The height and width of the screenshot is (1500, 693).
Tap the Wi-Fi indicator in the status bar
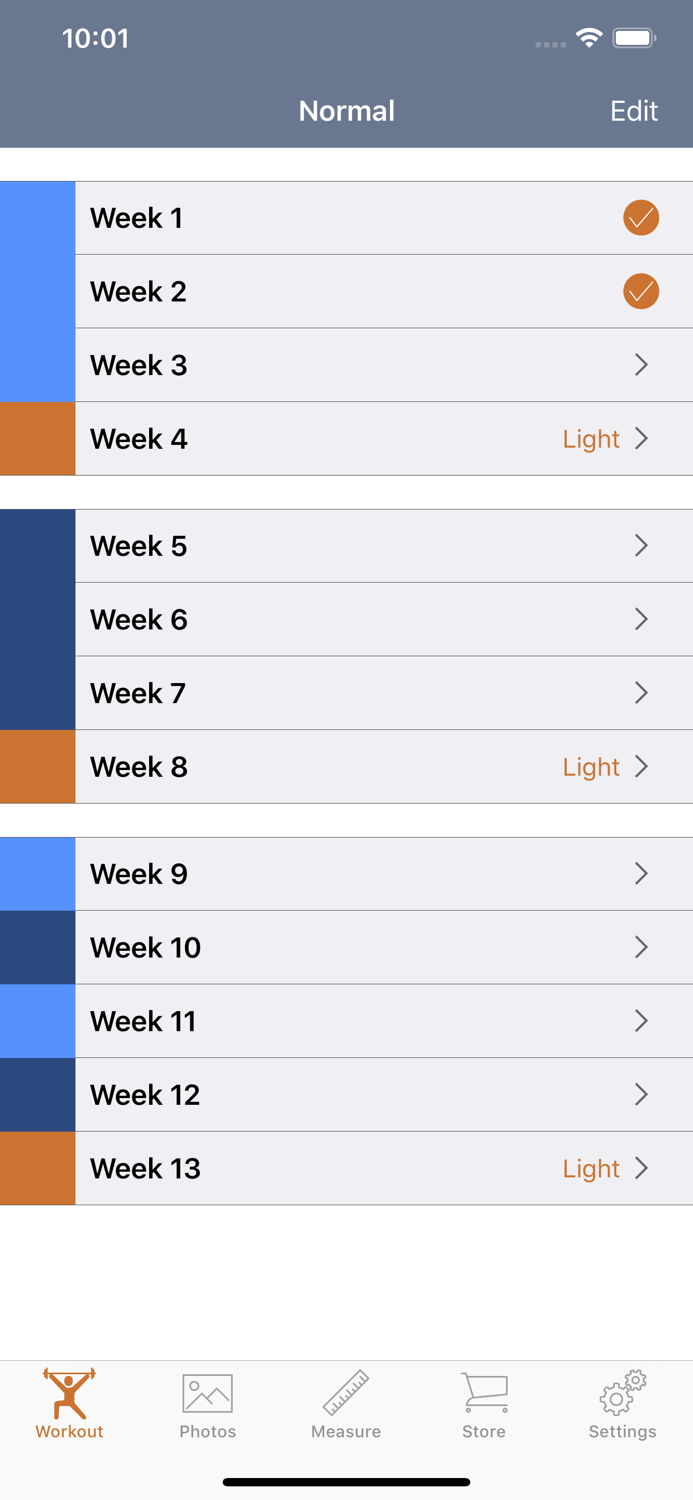[588, 38]
